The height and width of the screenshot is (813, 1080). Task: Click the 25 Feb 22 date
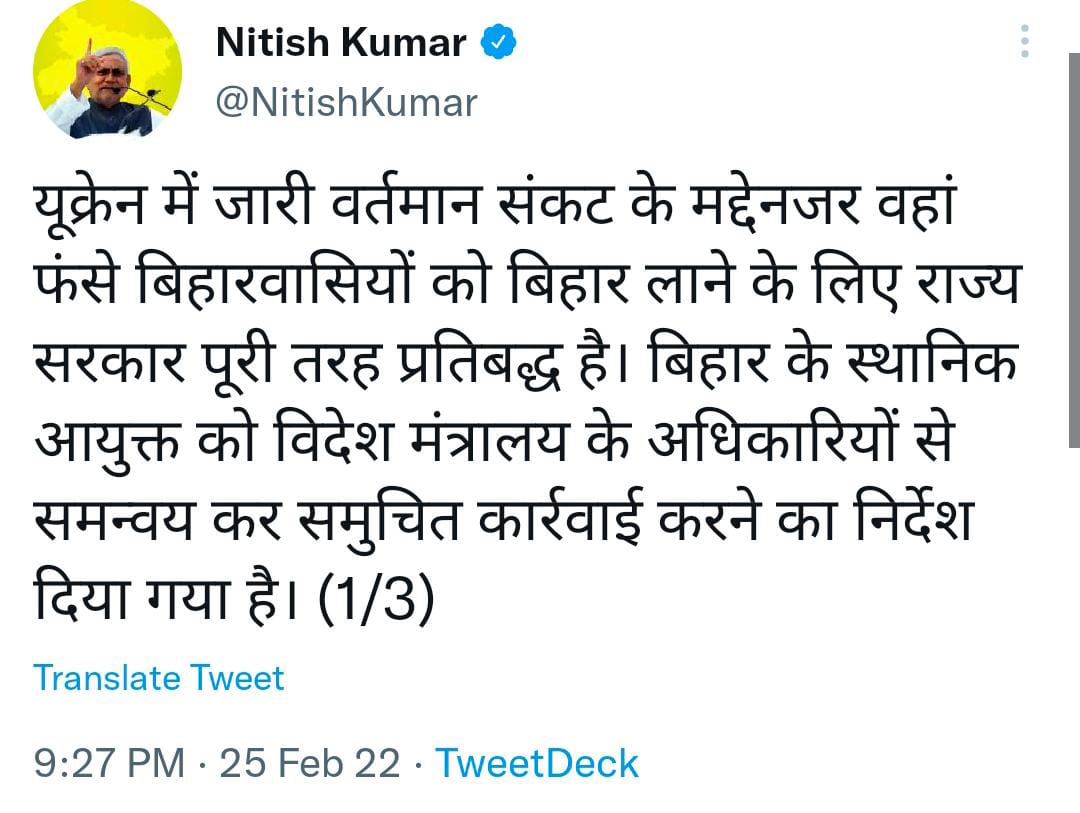(x=309, y=763)
